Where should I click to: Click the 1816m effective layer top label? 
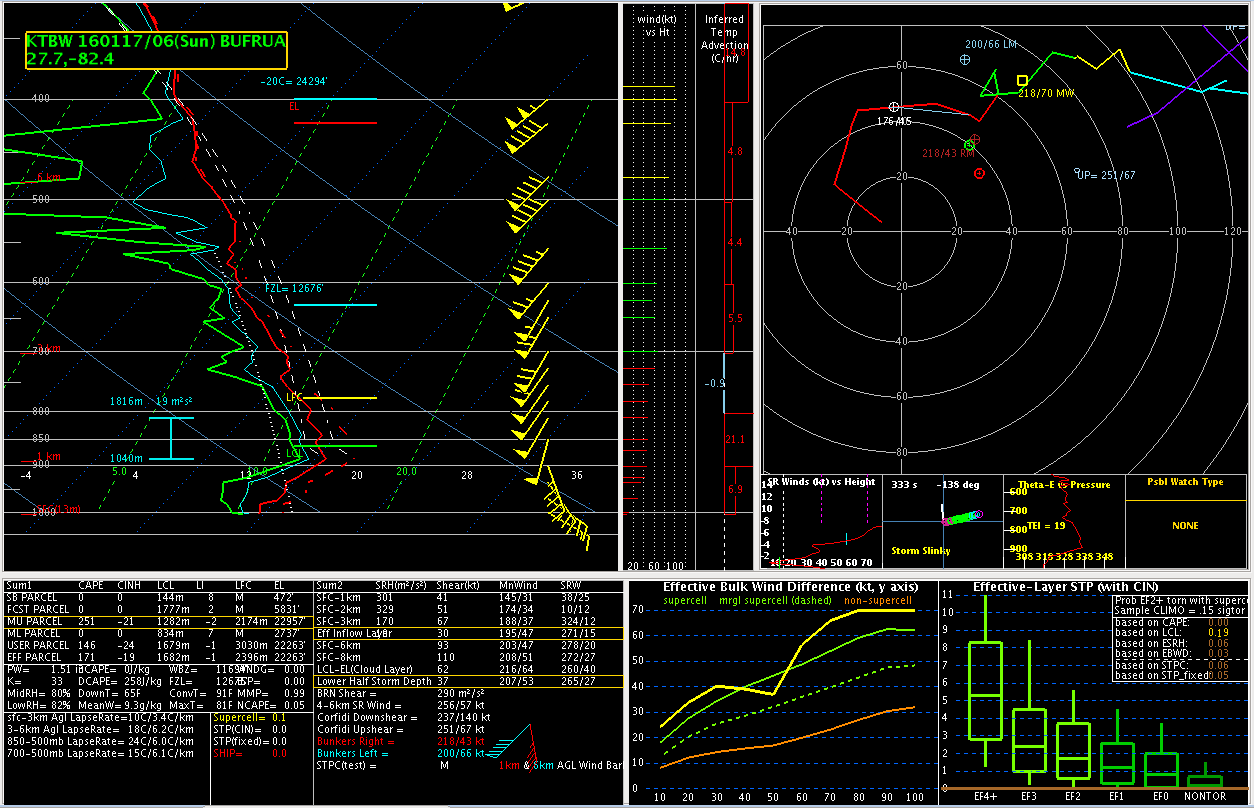[x=126, y=401]
